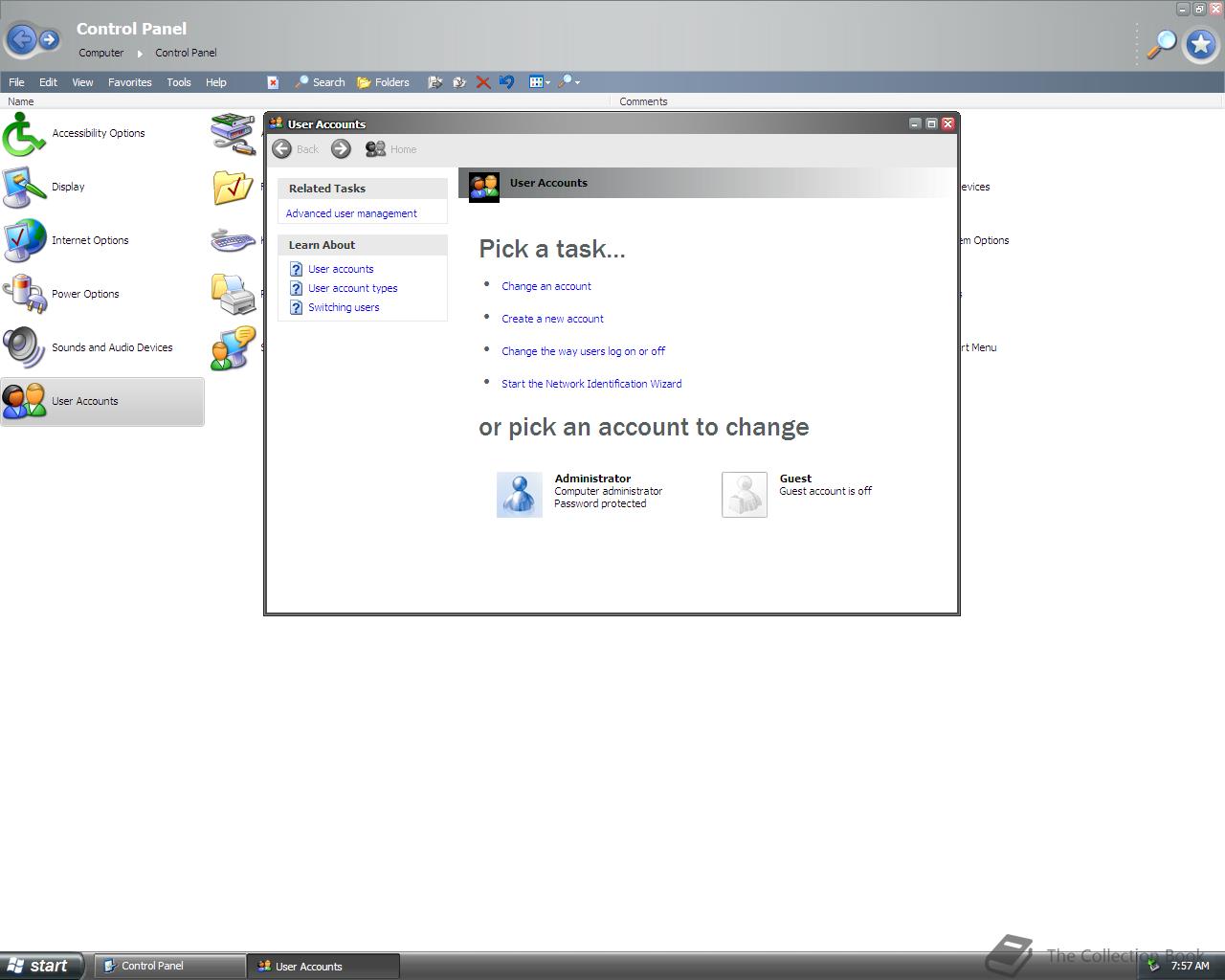Click Control Panel in breadcrumb path
This screenshot has height=980, width=1225.
186,53
